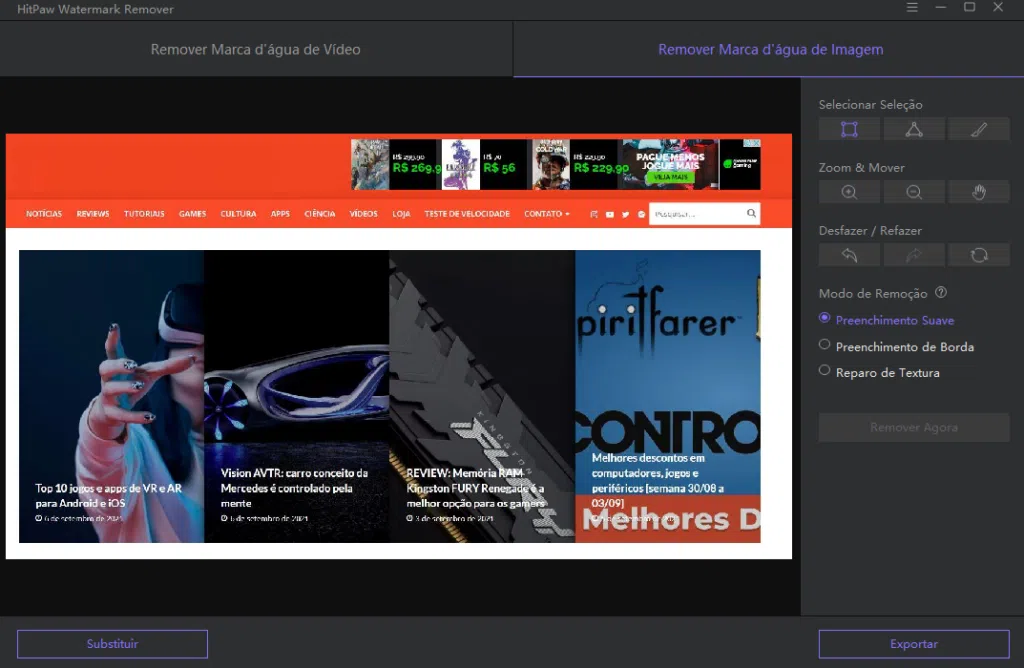Select the brush selection tool
Viewport: 1024px width, 668px height.
pyautogui.click(x=978, y=129)
